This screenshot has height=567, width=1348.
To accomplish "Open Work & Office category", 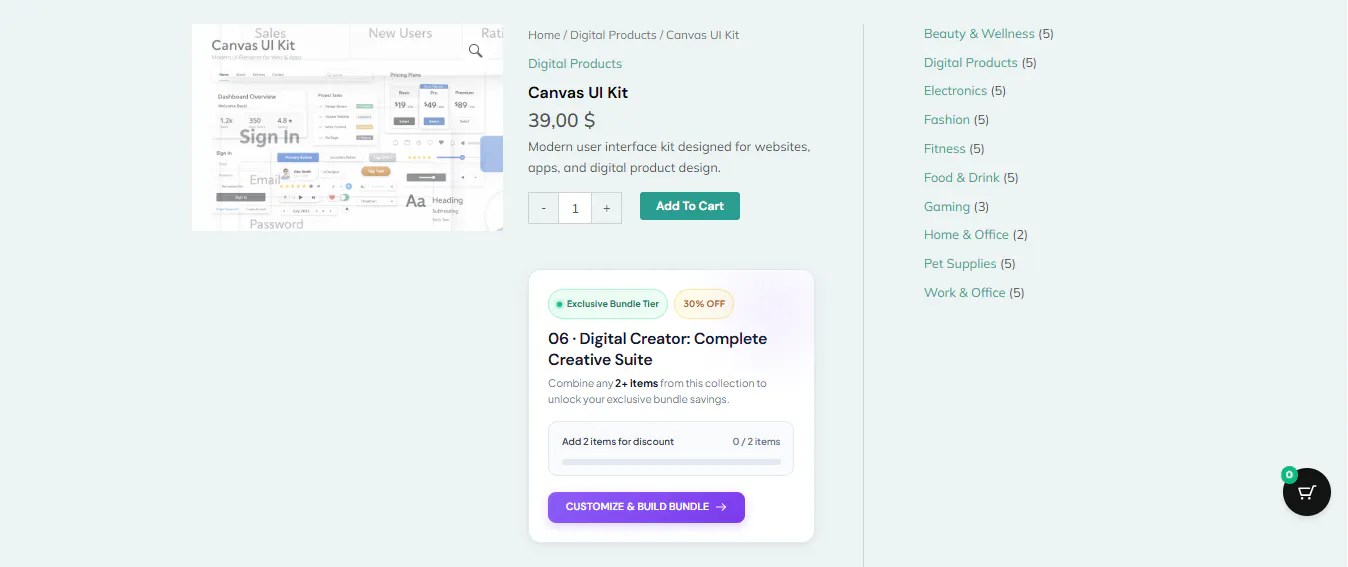I will point(965,293).
